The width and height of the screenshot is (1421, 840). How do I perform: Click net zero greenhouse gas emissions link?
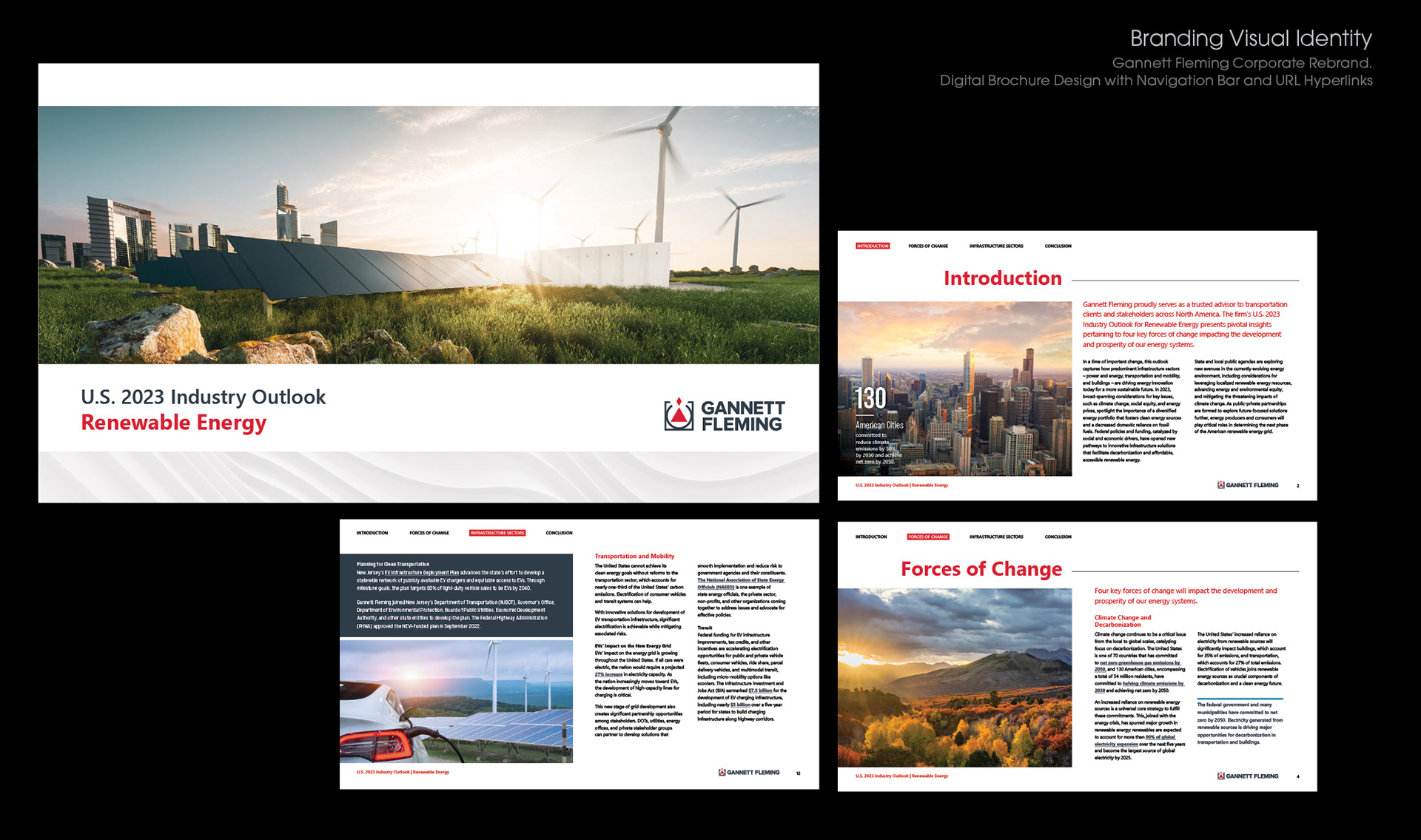(1139, 662)
